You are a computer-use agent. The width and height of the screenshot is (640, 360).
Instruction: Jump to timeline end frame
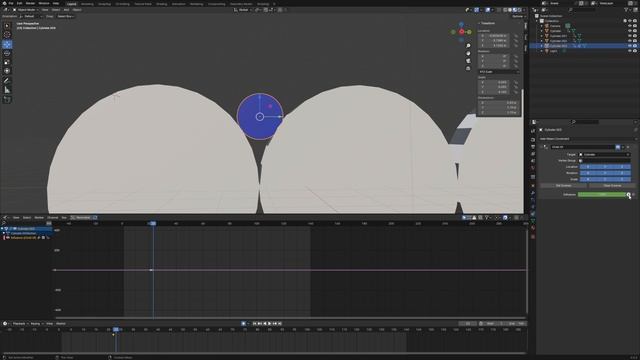280,323
